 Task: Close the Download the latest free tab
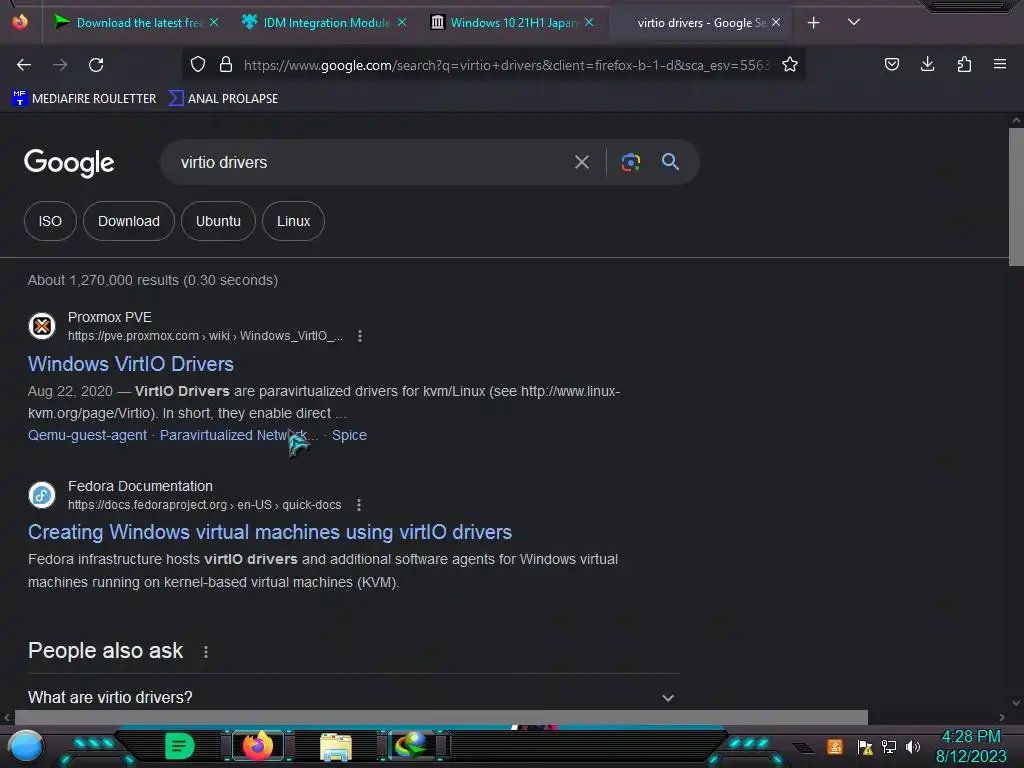click(x=214, y=22)
